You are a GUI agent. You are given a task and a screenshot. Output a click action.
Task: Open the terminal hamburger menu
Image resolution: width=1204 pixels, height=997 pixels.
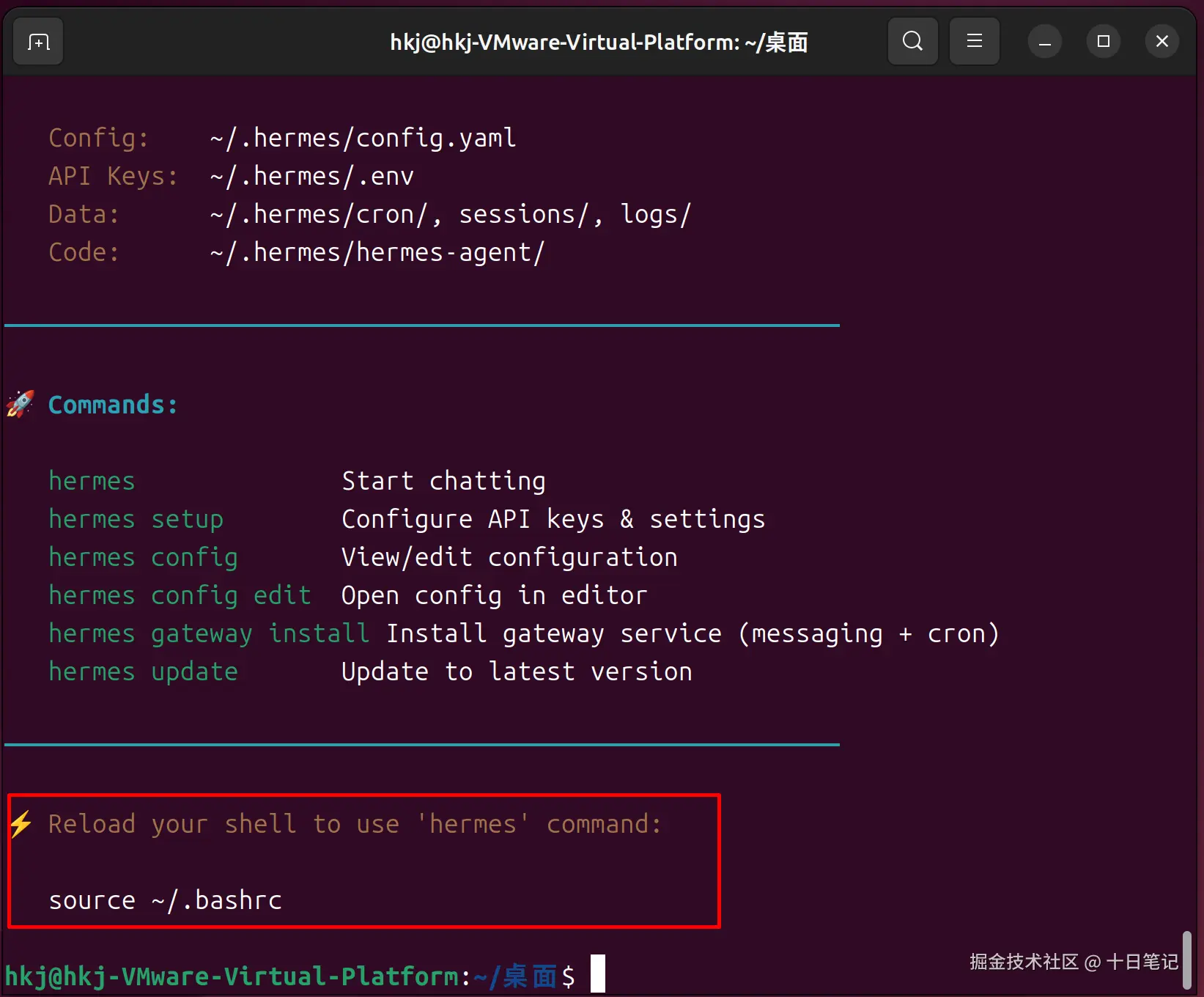(974, 41)
